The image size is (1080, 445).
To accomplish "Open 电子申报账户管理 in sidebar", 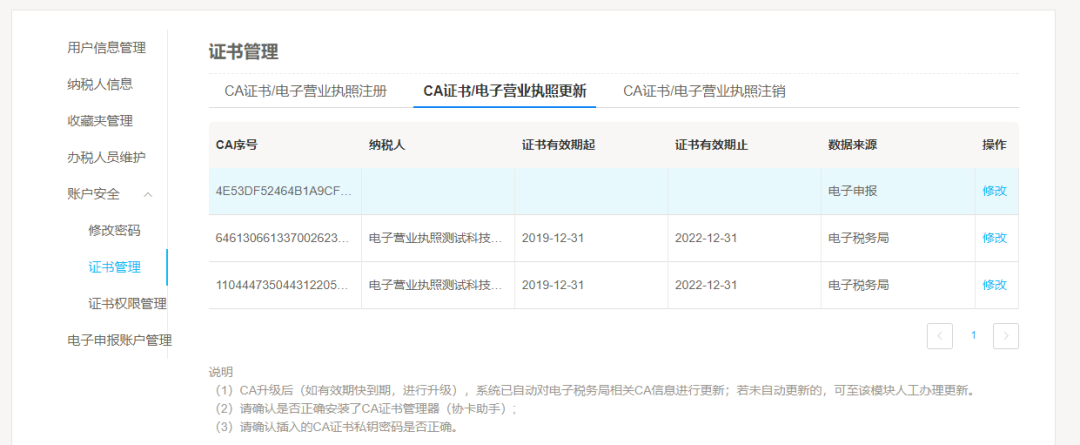I will [x=119, y=340].
